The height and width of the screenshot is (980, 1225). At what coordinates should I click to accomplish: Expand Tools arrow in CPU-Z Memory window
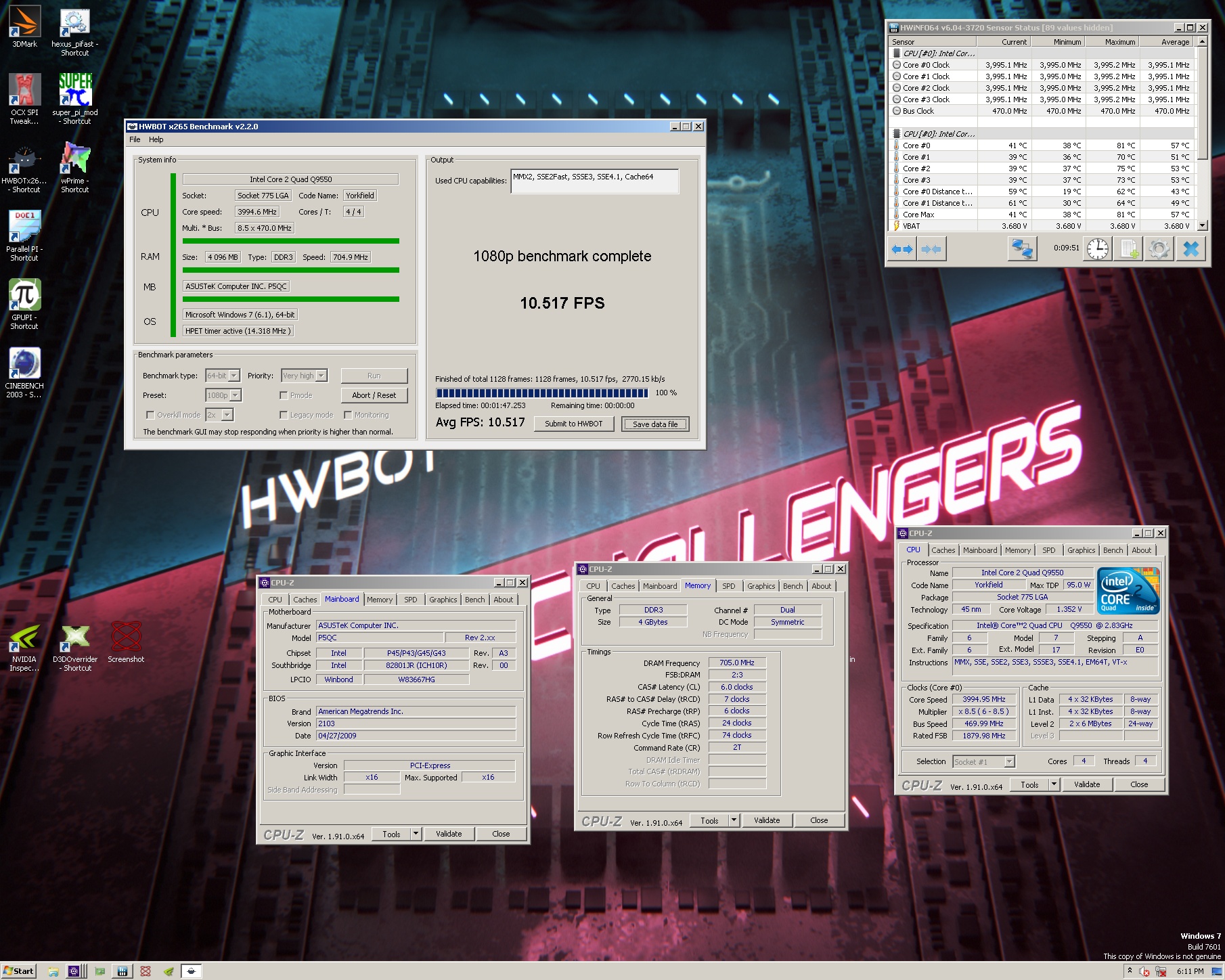(734, 820)
